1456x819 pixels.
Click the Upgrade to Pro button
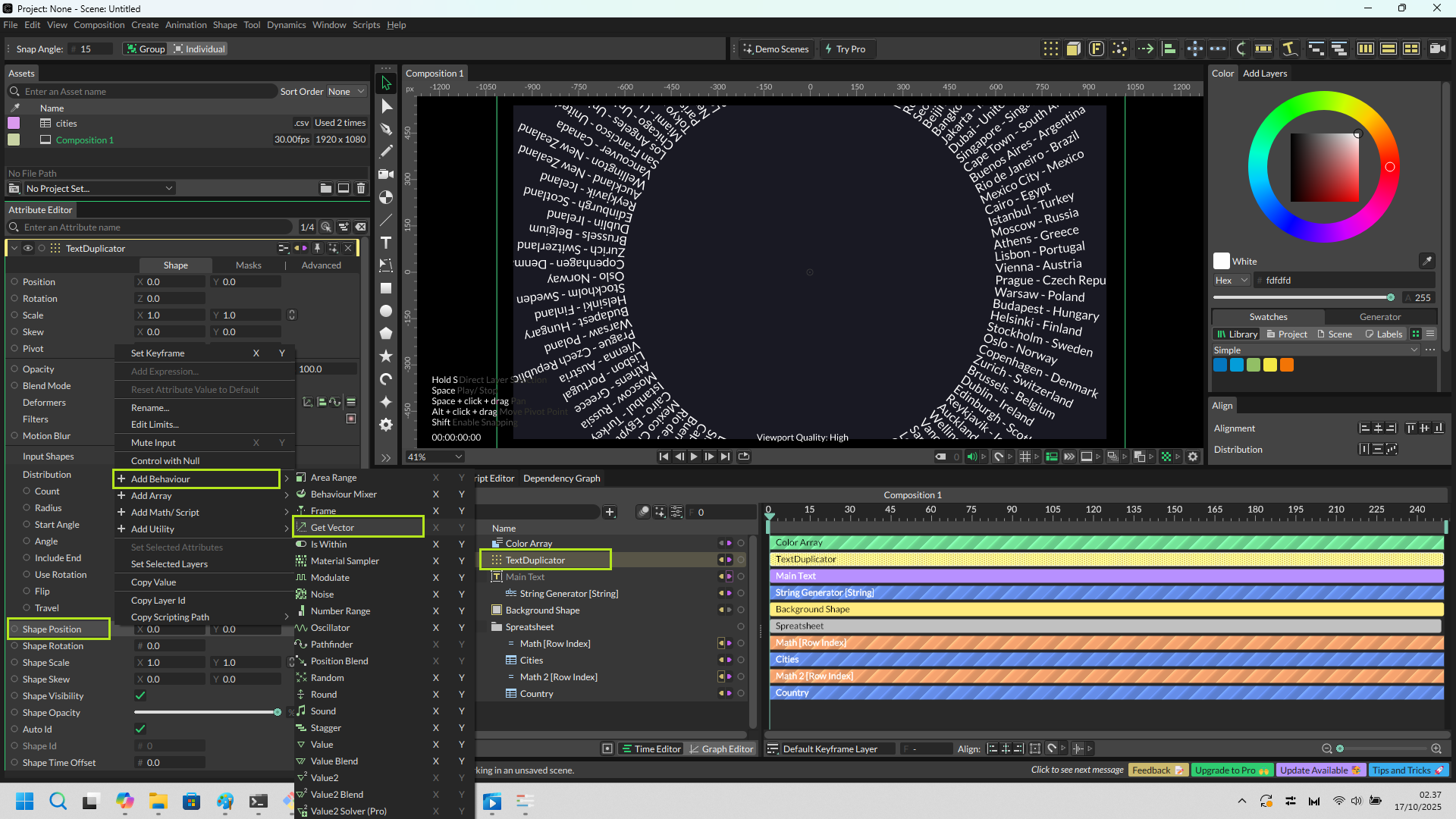1232,770
